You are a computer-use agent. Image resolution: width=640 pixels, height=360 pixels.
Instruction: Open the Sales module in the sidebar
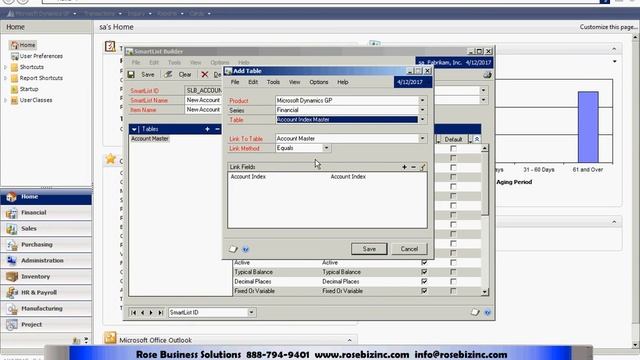pyautogui.click(x=46, y=229)
